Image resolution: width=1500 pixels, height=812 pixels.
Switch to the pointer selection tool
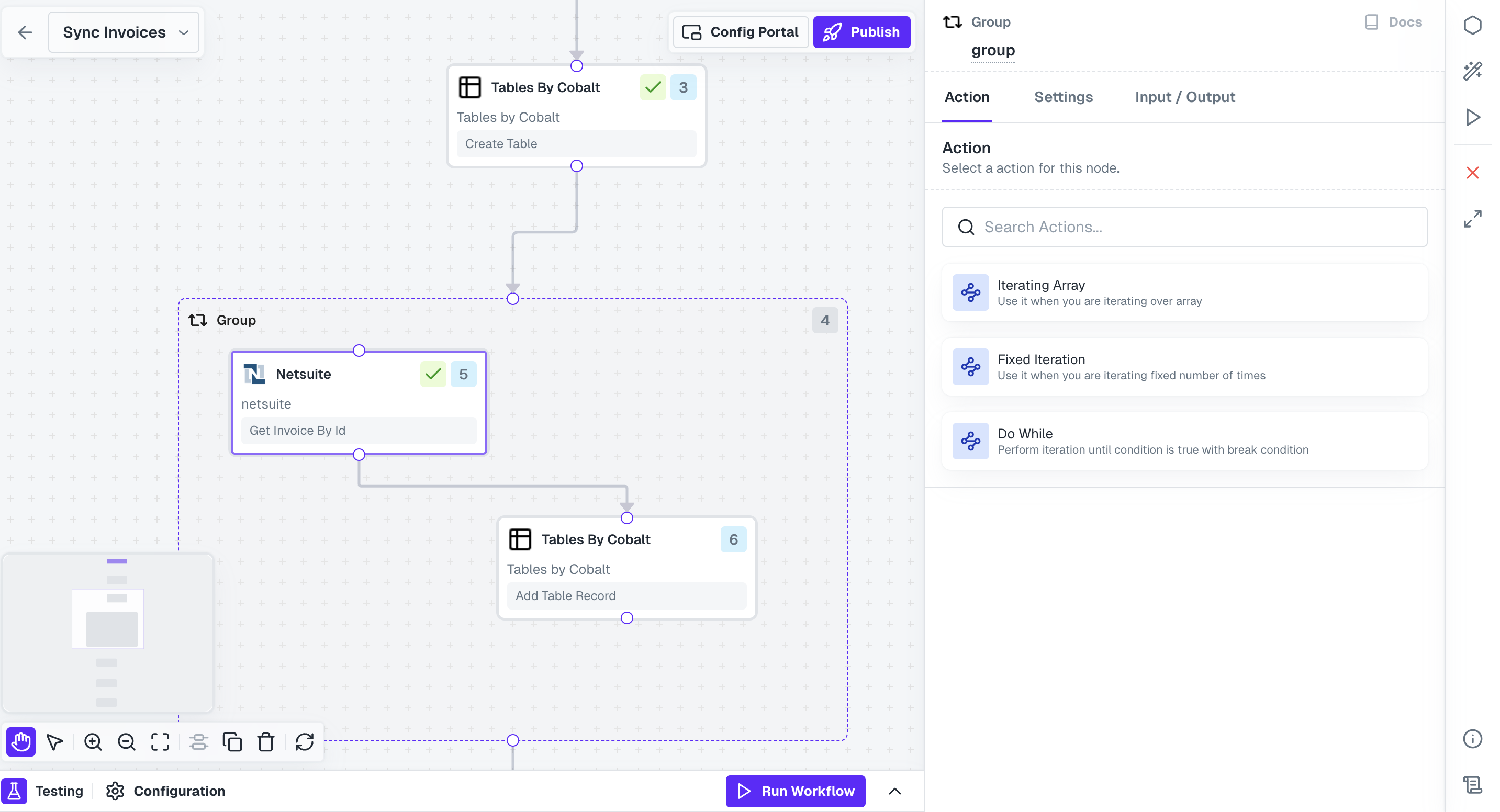[x=54, y=742]
